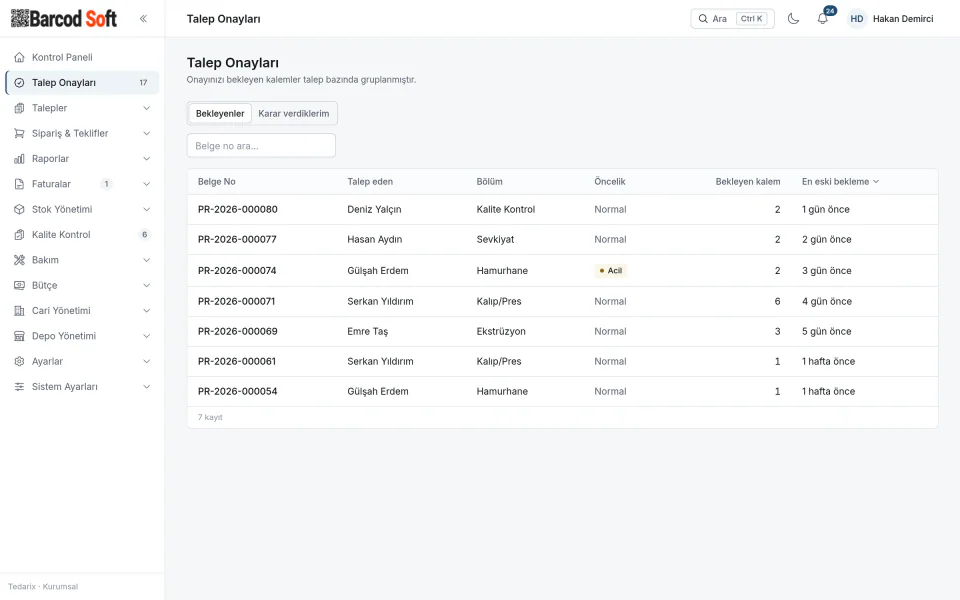Click the Ekstrüzyon department cell

tap(501, 331)
